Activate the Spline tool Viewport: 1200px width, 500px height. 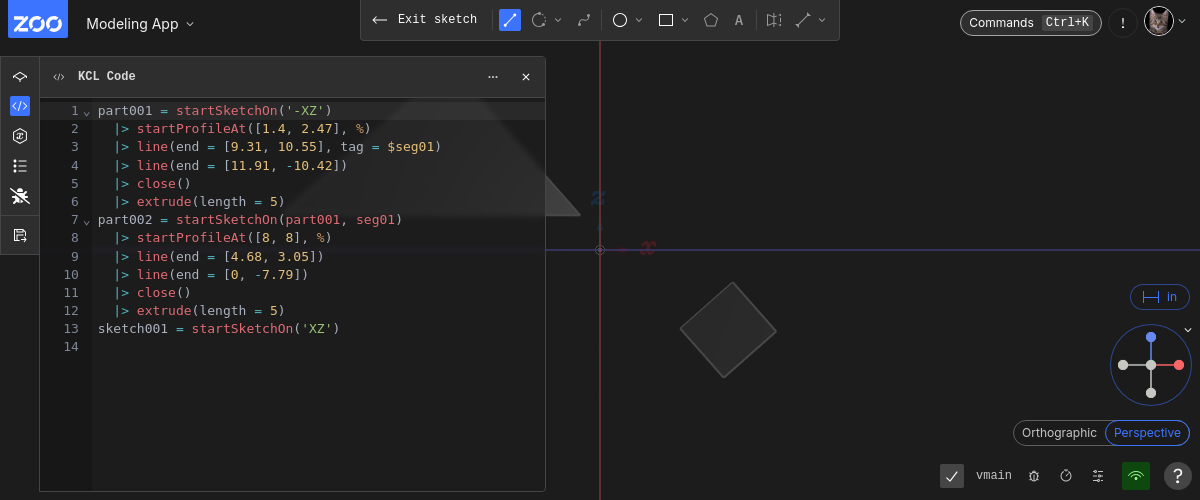(x=585, y=20)
